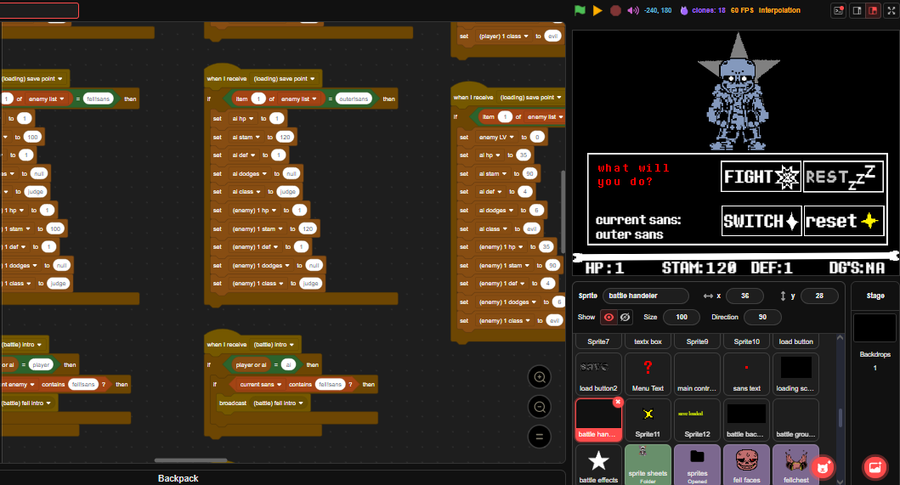This screenshot has height=485, width=900.
Task: Click the add backdrop picture button
Action: coord(875,467)
